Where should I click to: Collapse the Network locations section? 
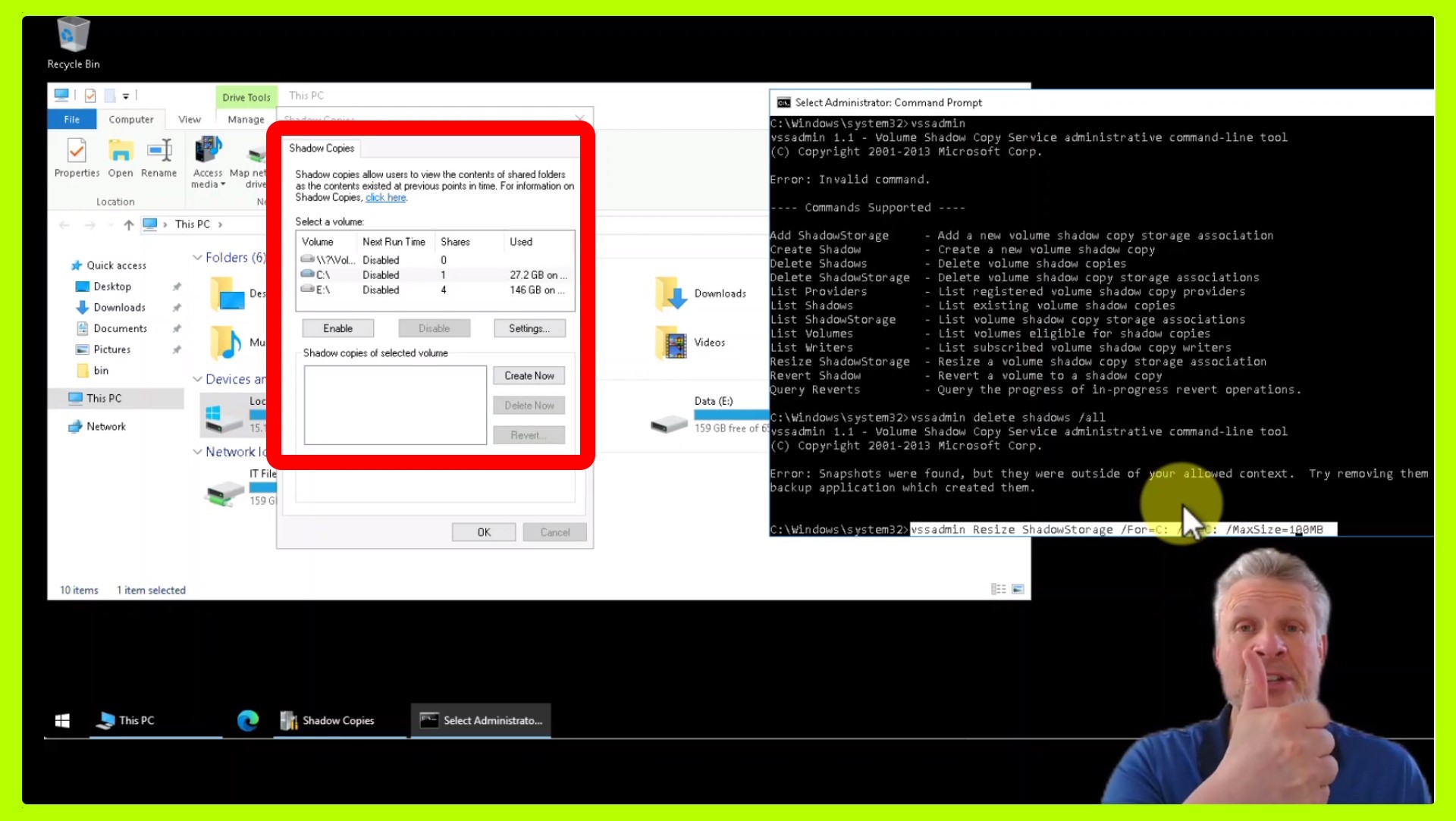point(198,451)
